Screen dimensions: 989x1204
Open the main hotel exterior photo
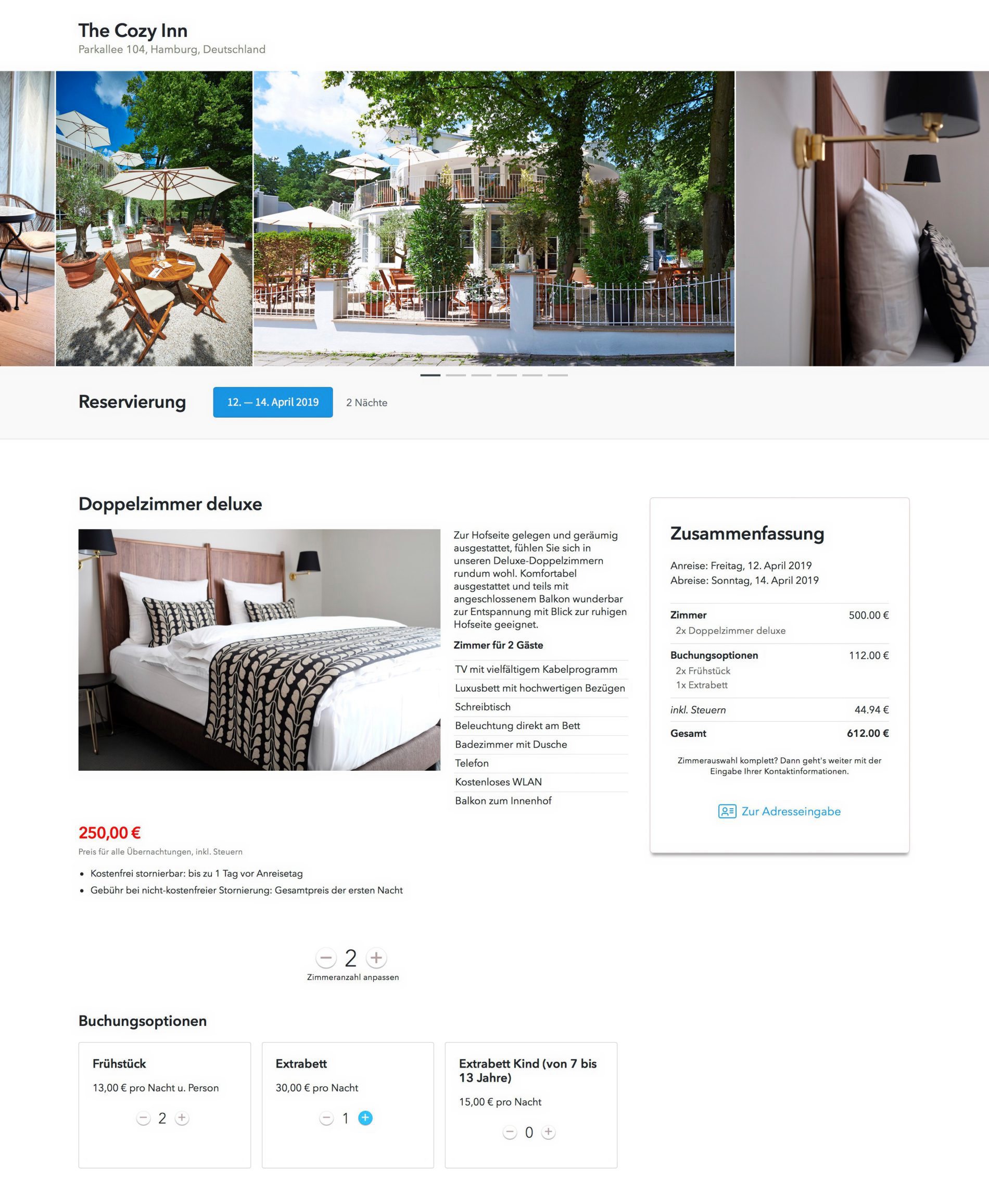(x=493, y=218)
